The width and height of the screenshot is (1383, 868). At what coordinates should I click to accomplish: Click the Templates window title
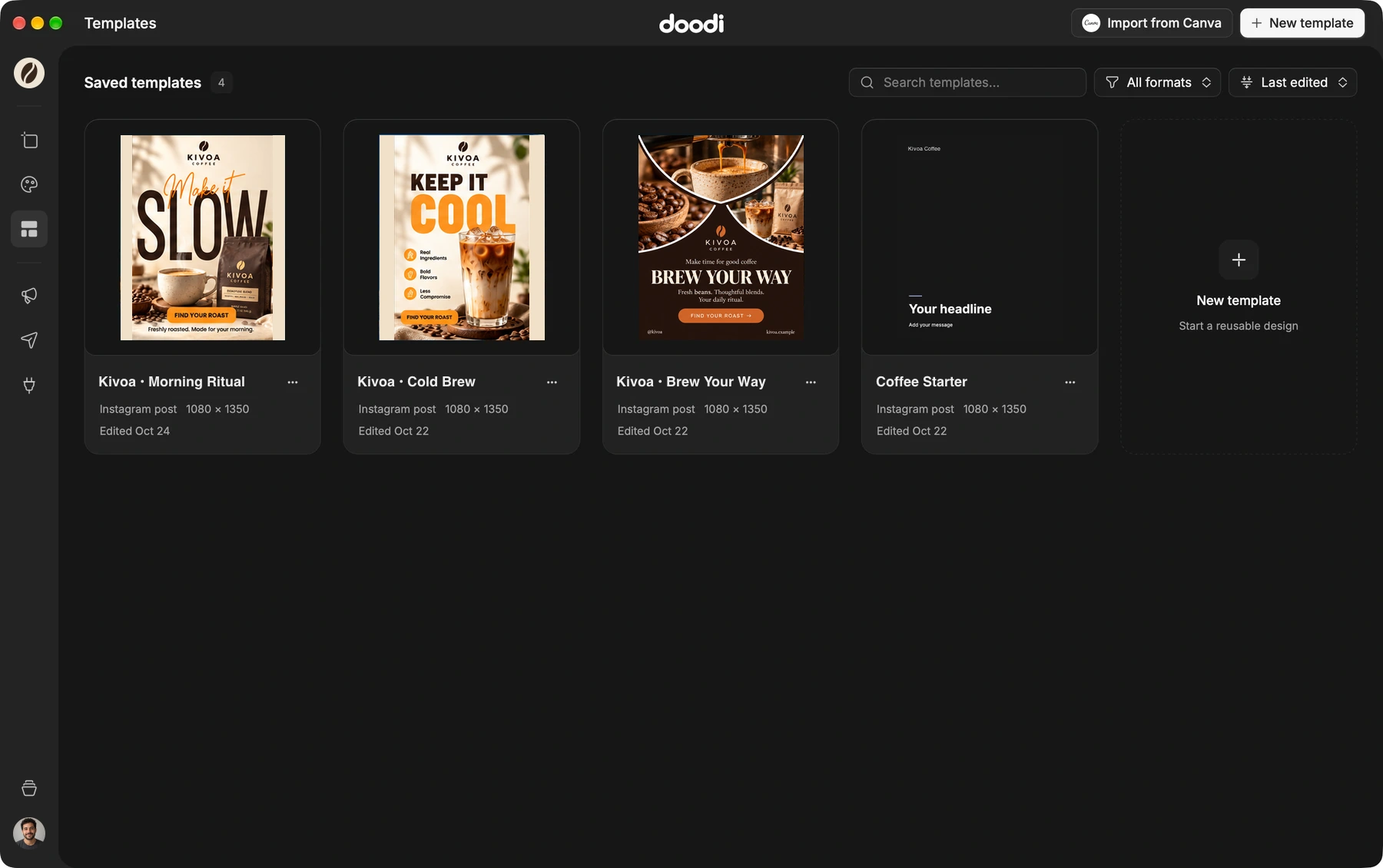120,23
